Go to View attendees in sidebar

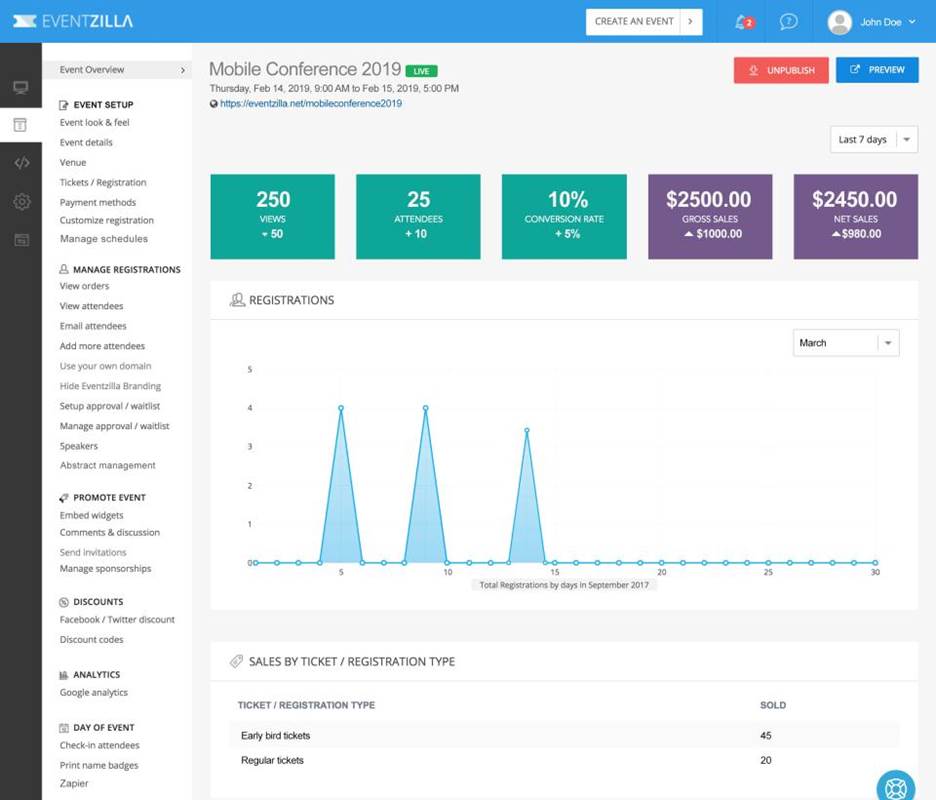pyautogui.click(x=91, y=306)
